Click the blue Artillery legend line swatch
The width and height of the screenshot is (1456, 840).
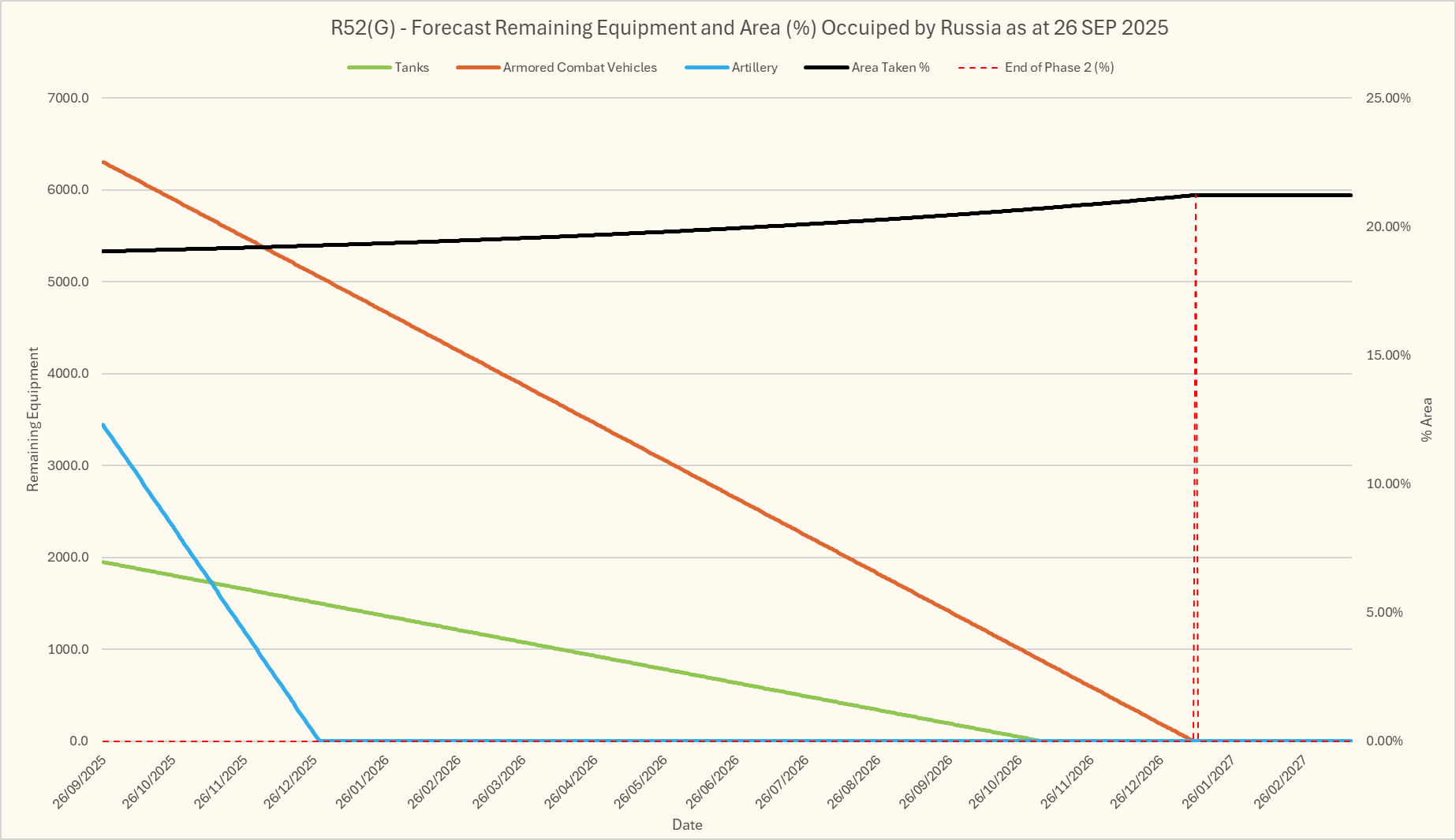[x=707, y=68]
